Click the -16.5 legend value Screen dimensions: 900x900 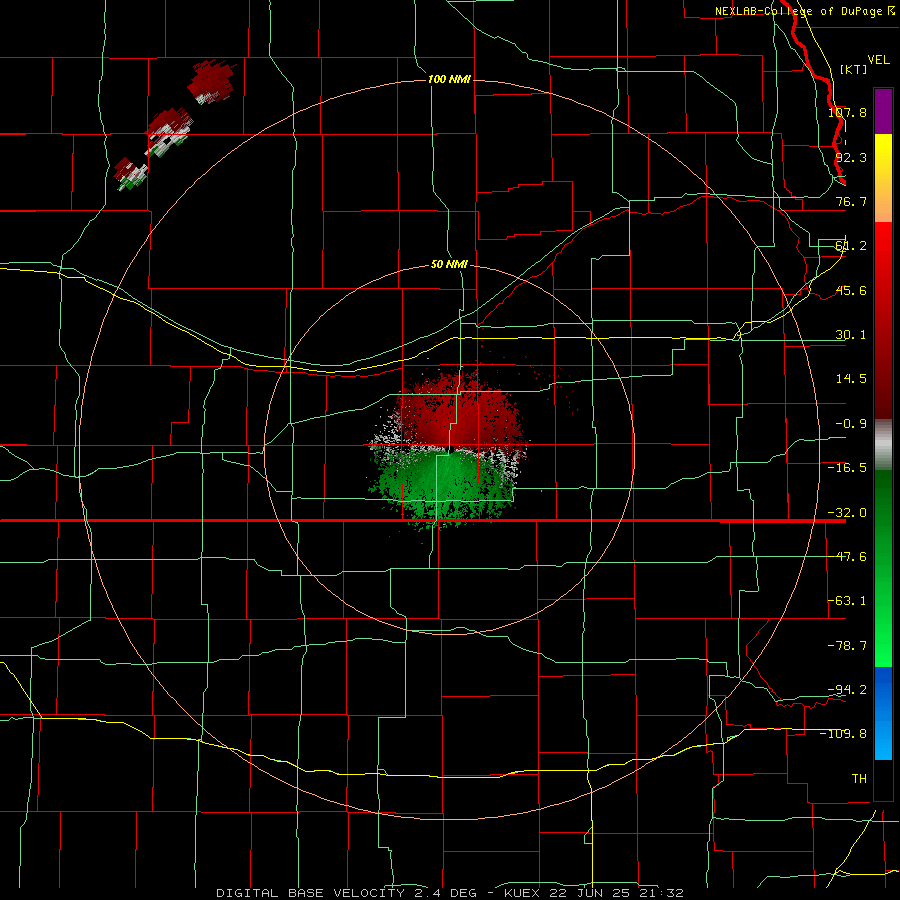coord(847,468)
